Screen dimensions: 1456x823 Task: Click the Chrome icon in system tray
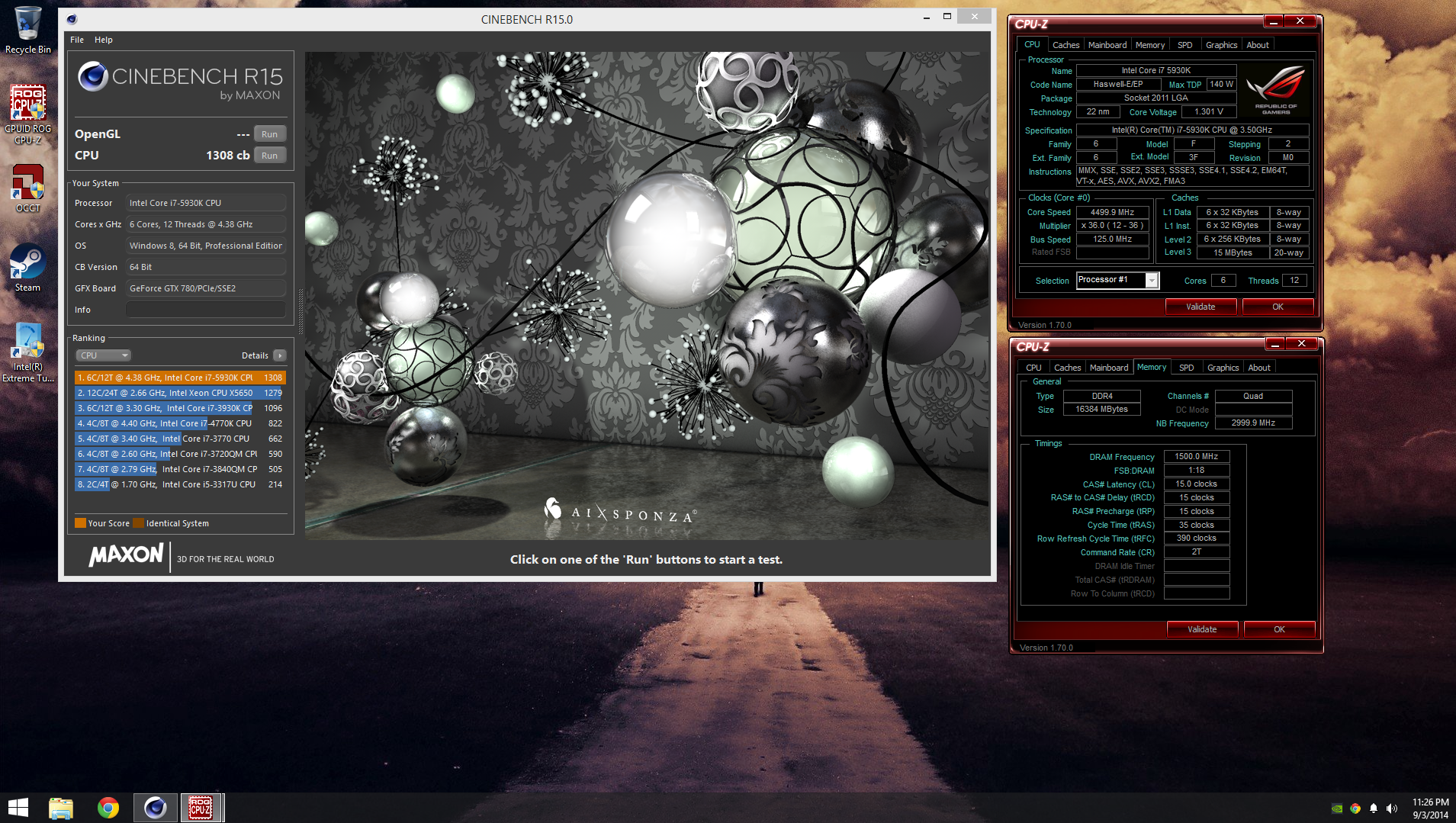point(1355,809)
